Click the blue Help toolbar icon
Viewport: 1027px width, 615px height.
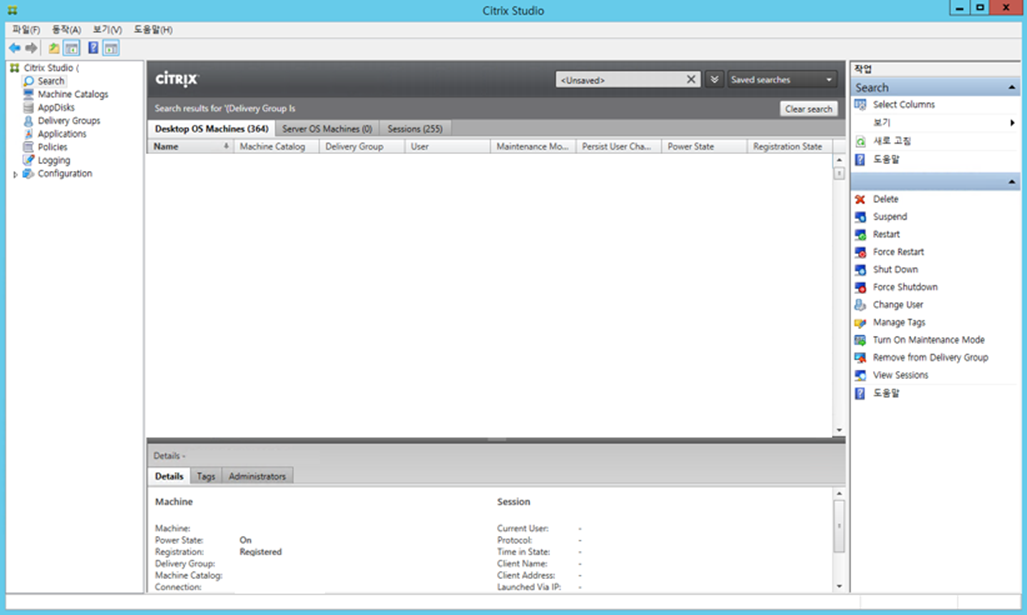(x=93, y=48)
